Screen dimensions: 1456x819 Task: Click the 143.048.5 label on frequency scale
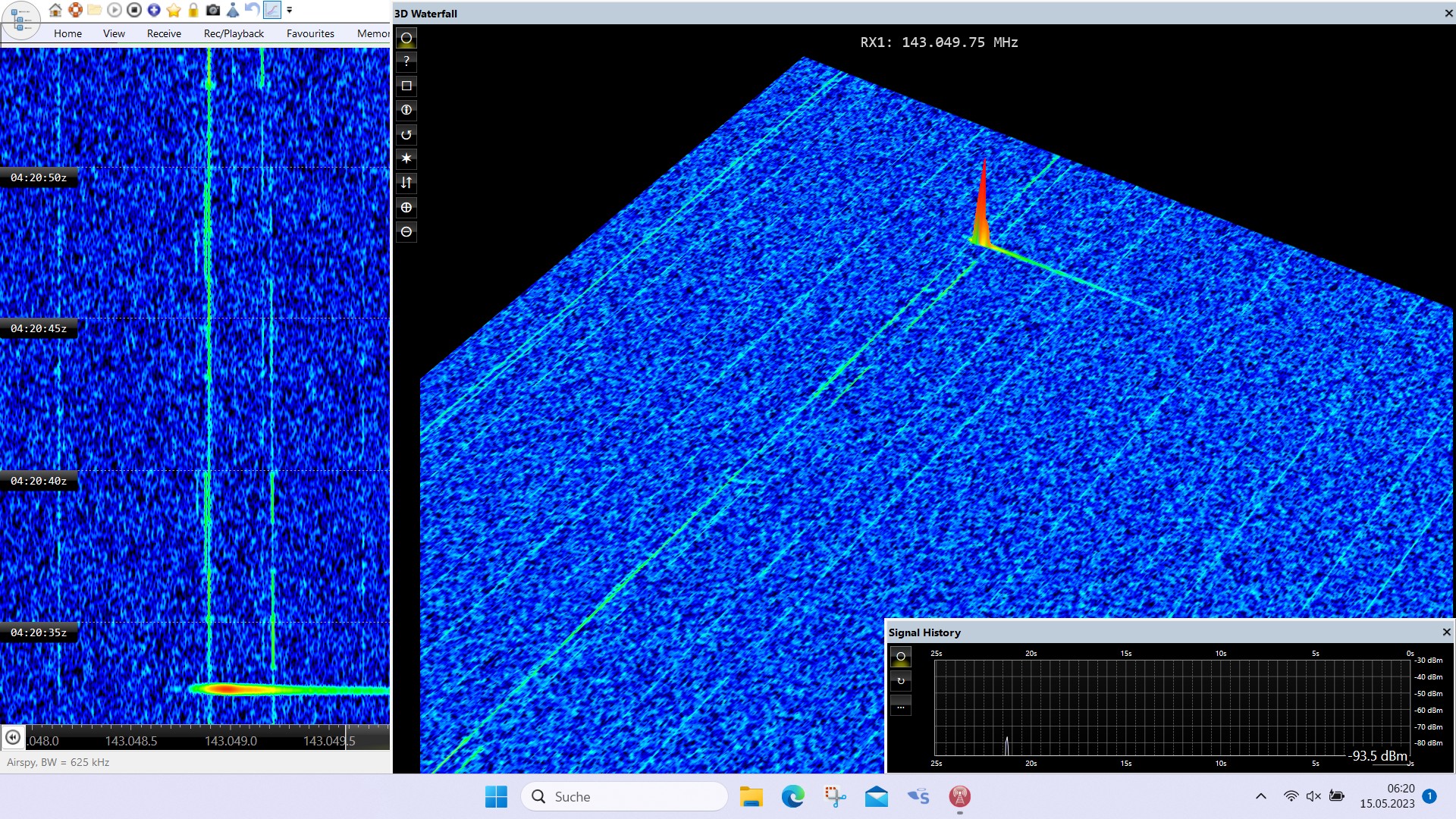(131, 741)
